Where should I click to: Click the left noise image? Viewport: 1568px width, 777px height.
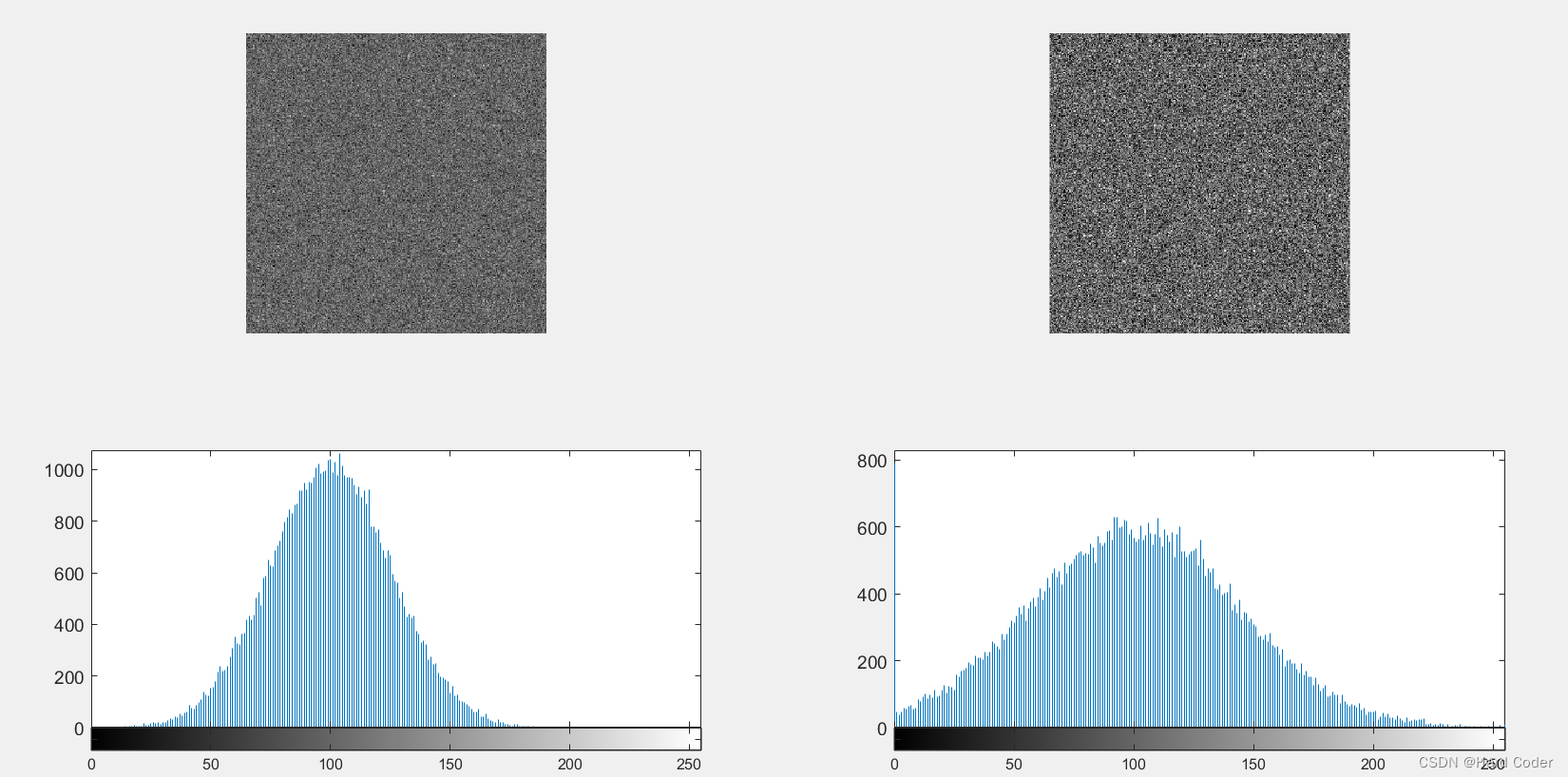point(396,183)
